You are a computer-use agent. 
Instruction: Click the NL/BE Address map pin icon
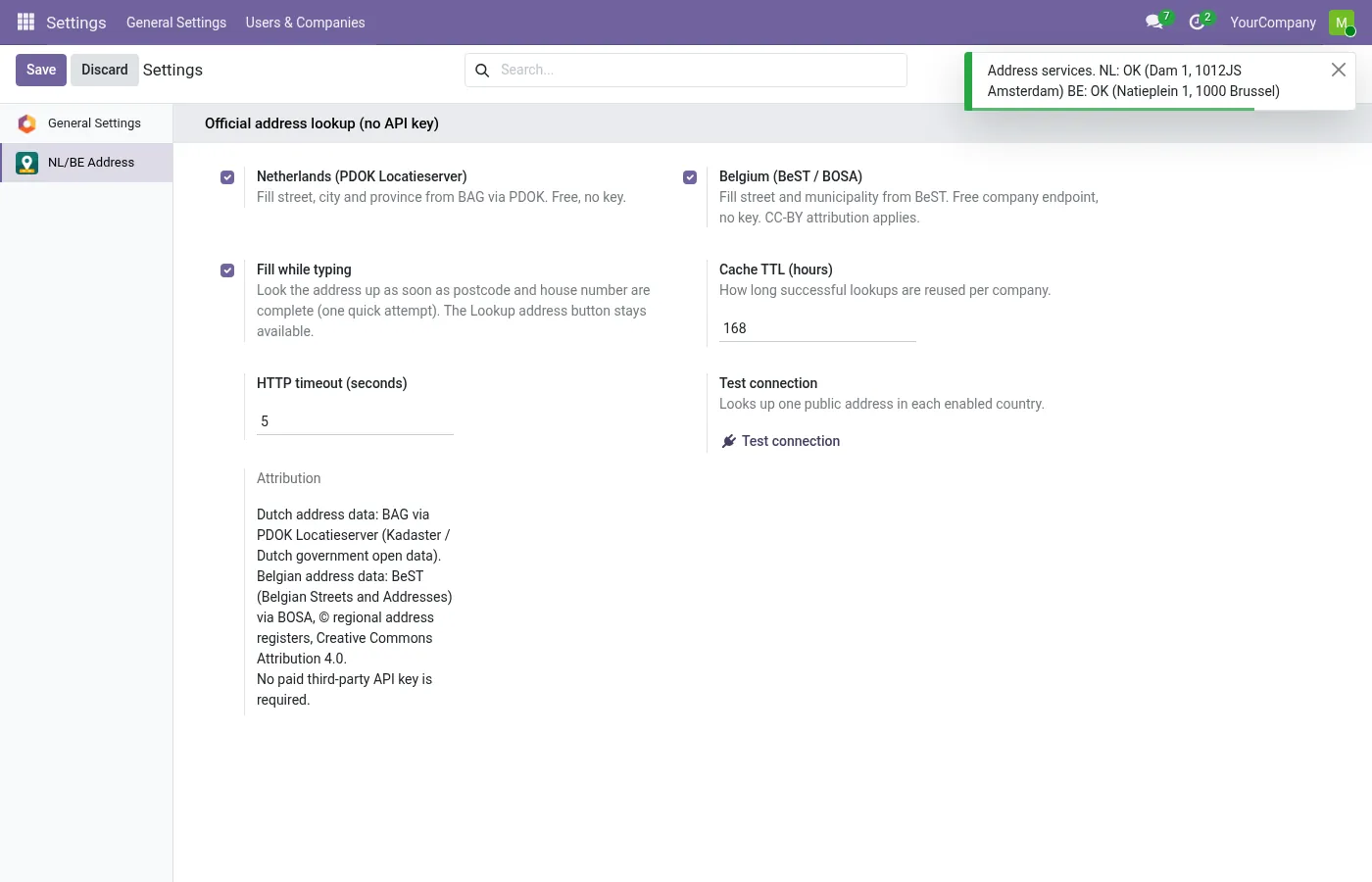[27, 163]
